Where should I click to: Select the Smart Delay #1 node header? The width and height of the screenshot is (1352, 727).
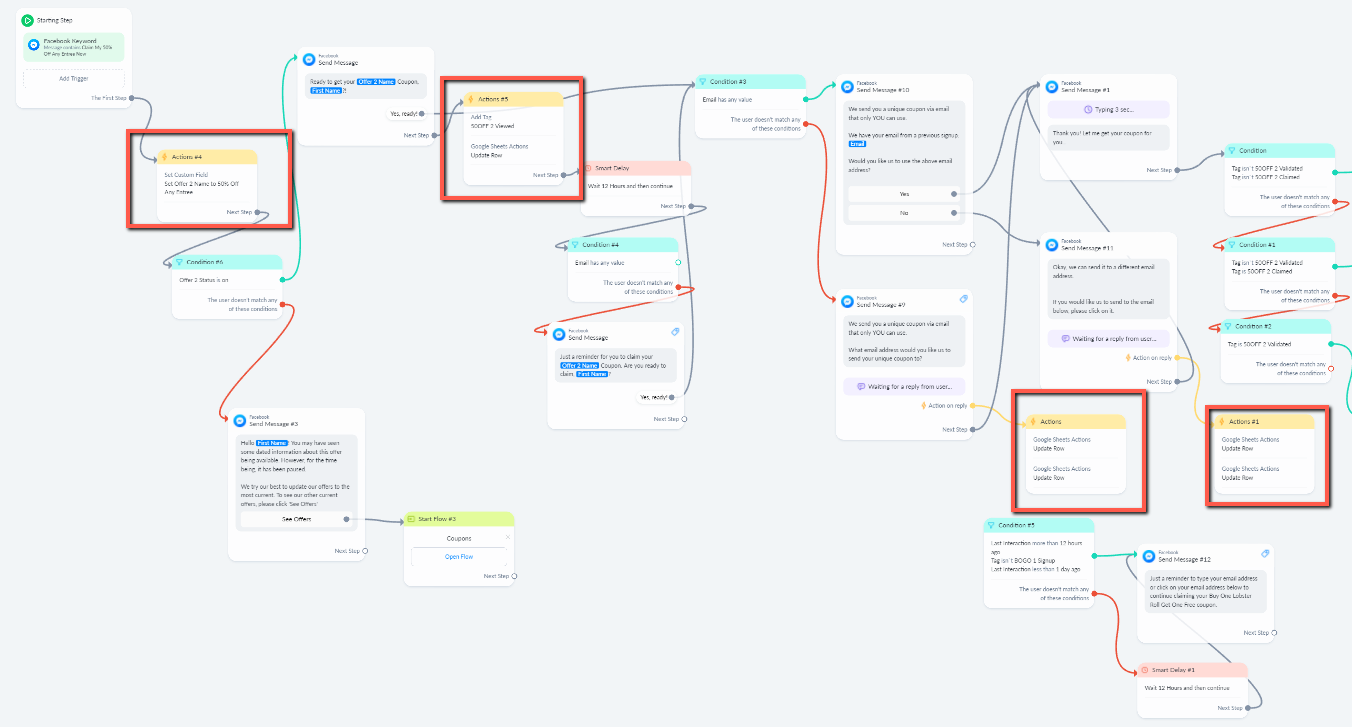point(1192,670)
